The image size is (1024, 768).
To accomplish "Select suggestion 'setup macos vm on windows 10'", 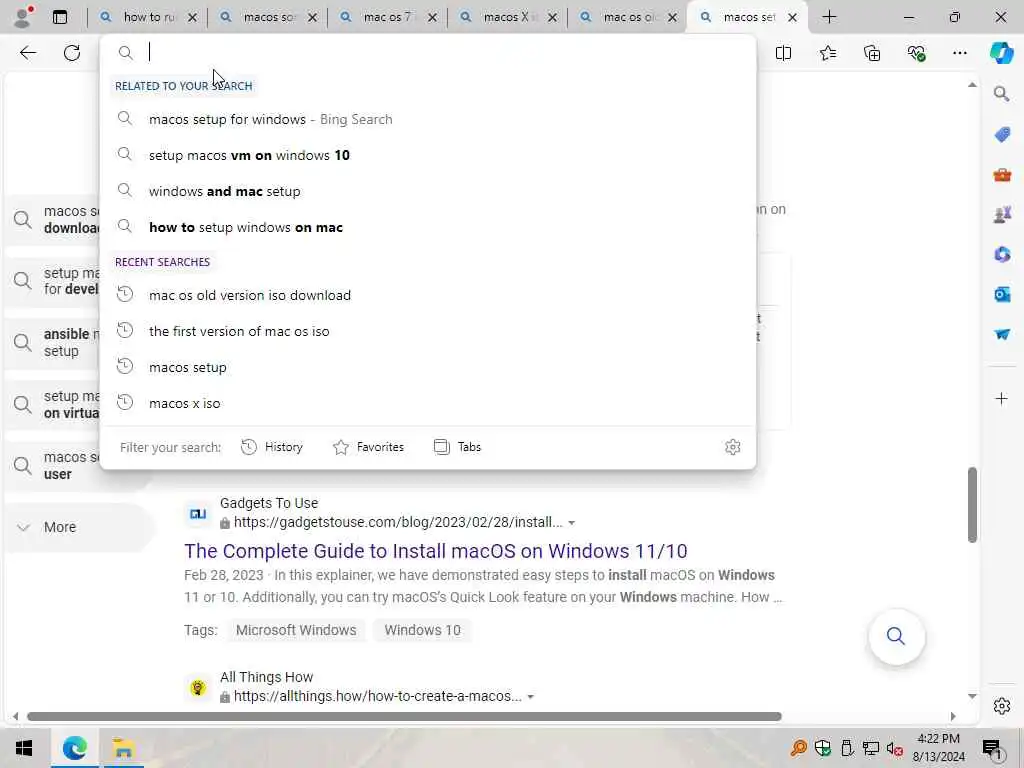I will (428, 155).
